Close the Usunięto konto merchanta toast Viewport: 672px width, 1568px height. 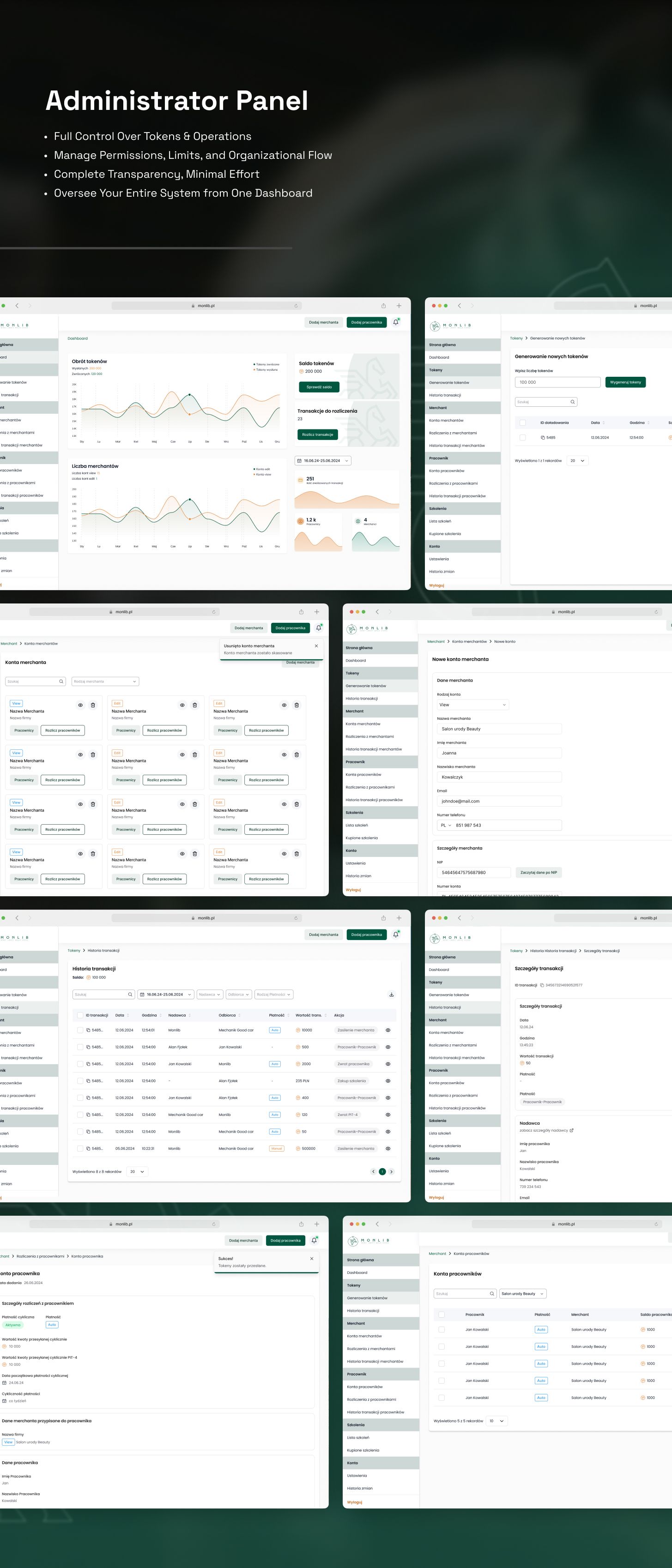[x=316, y=646]
